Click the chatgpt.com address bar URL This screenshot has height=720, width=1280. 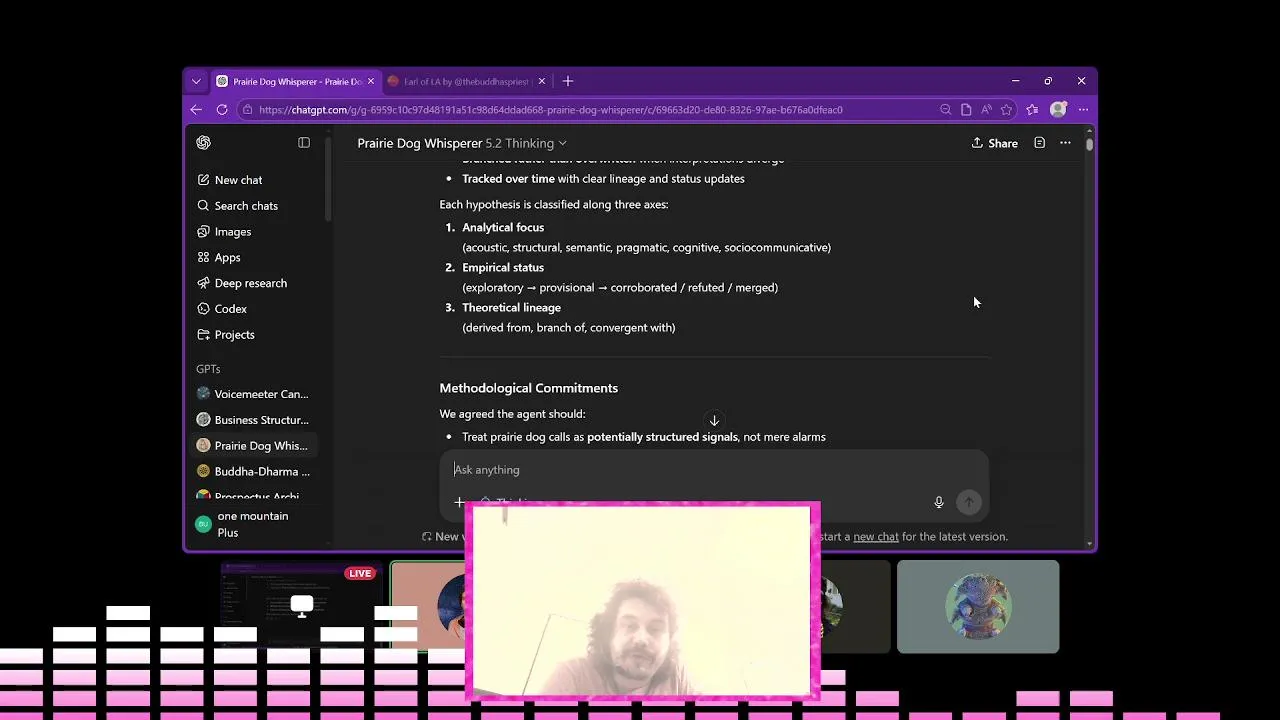tap(550, 110)
